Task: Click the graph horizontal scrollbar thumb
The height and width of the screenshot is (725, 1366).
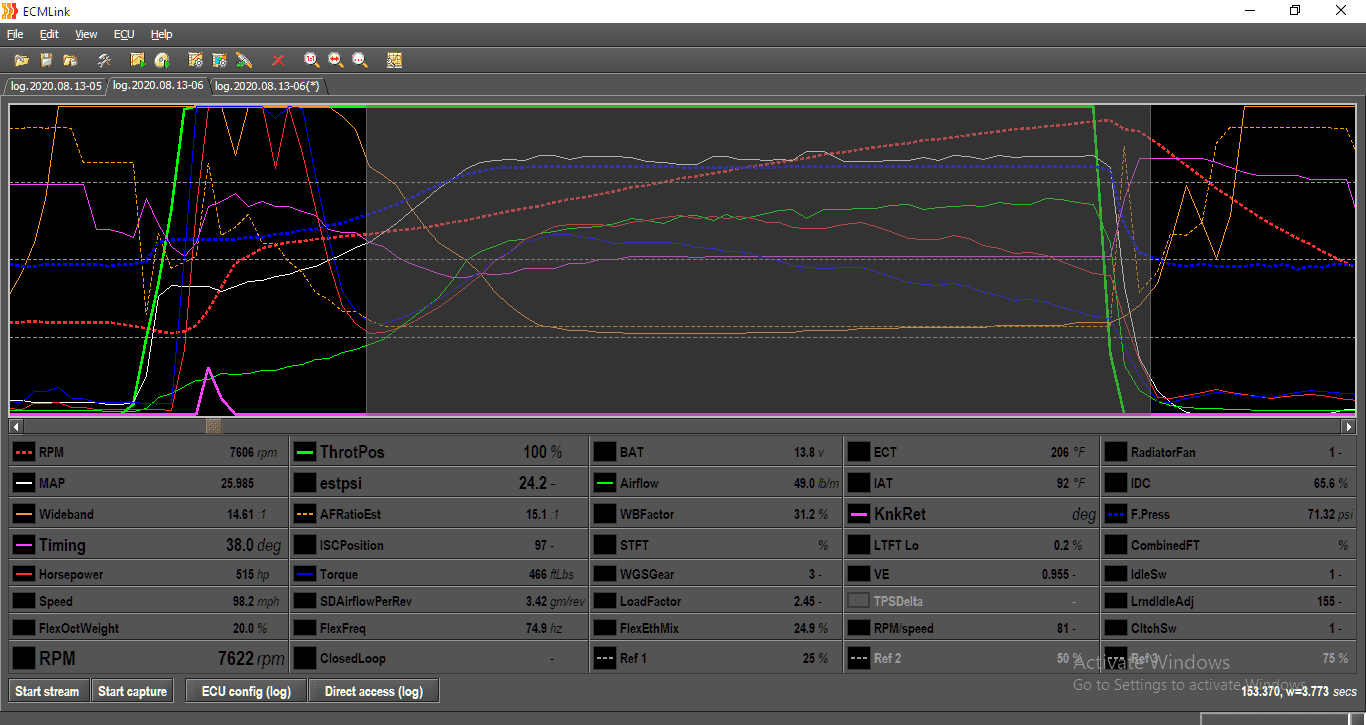Action: click(213, 426)
